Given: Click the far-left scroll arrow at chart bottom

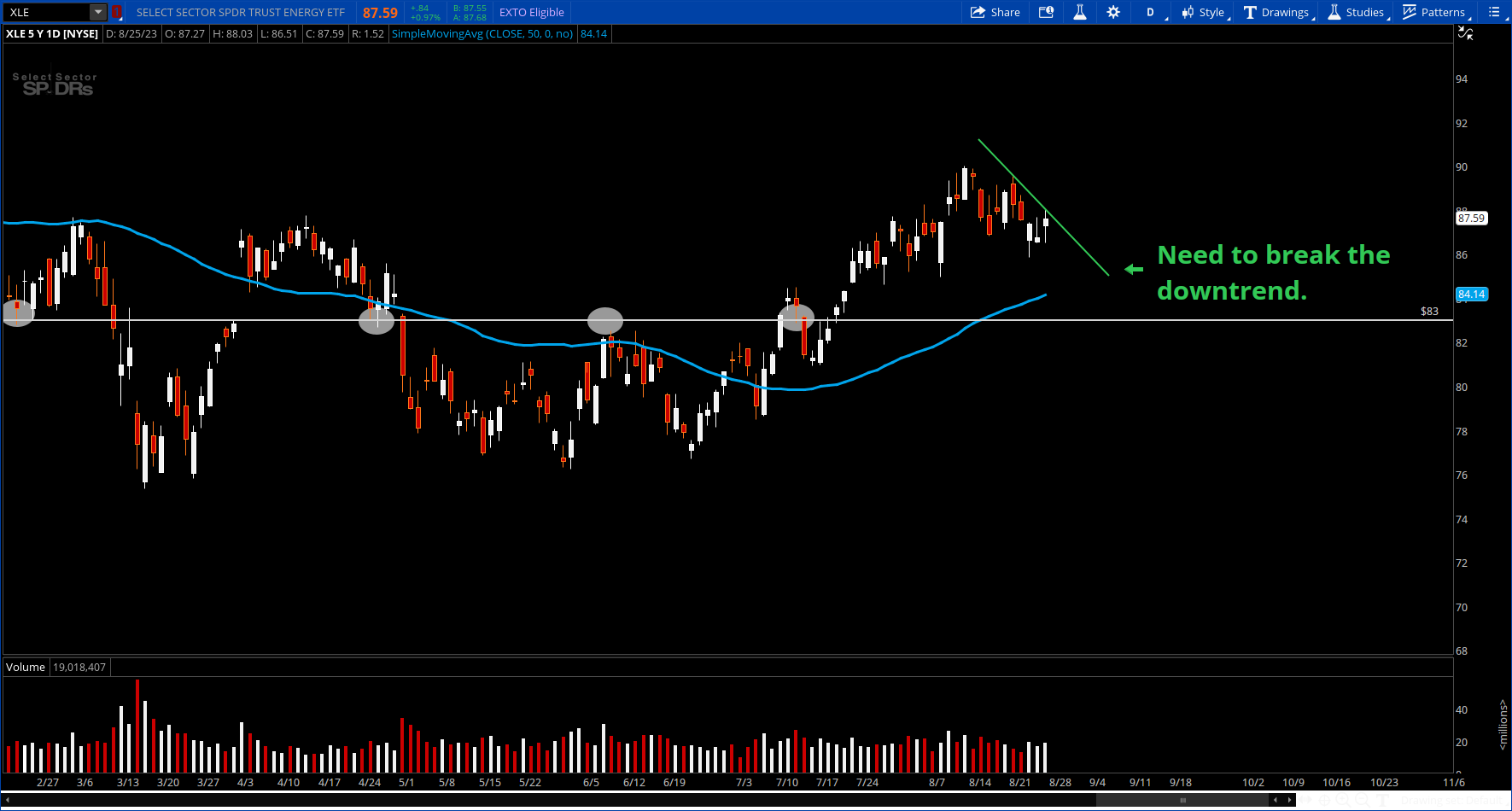Looking at the screenshot, I should (7, 800).
